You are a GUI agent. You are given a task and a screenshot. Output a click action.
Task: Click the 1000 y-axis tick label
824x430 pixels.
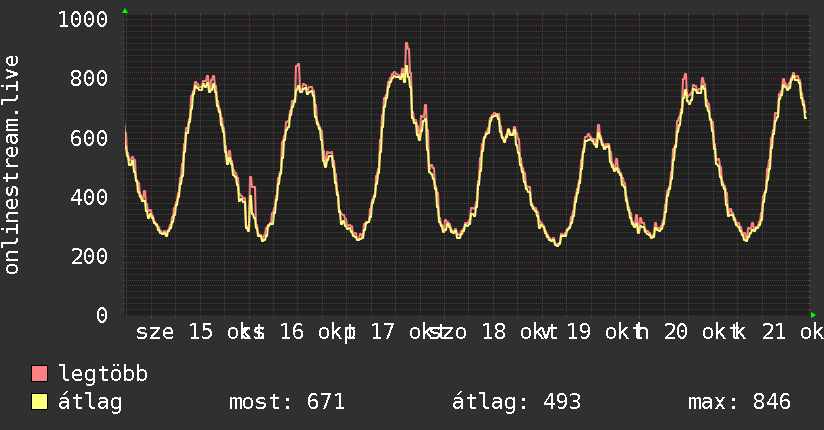tap(83, 19)
